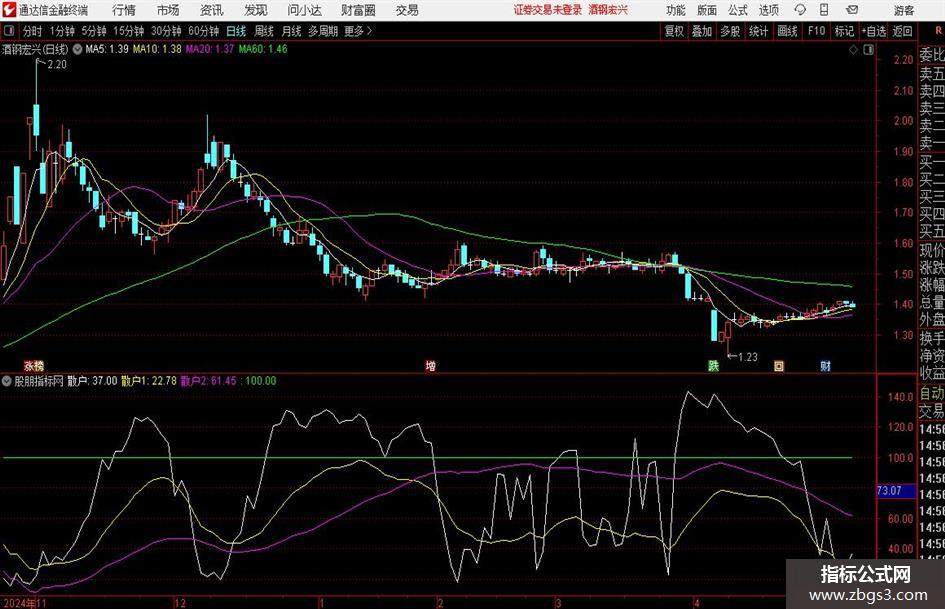Open the 版面 menu
The height and width of the screenshot is (609, 945).
coord(706,10)
